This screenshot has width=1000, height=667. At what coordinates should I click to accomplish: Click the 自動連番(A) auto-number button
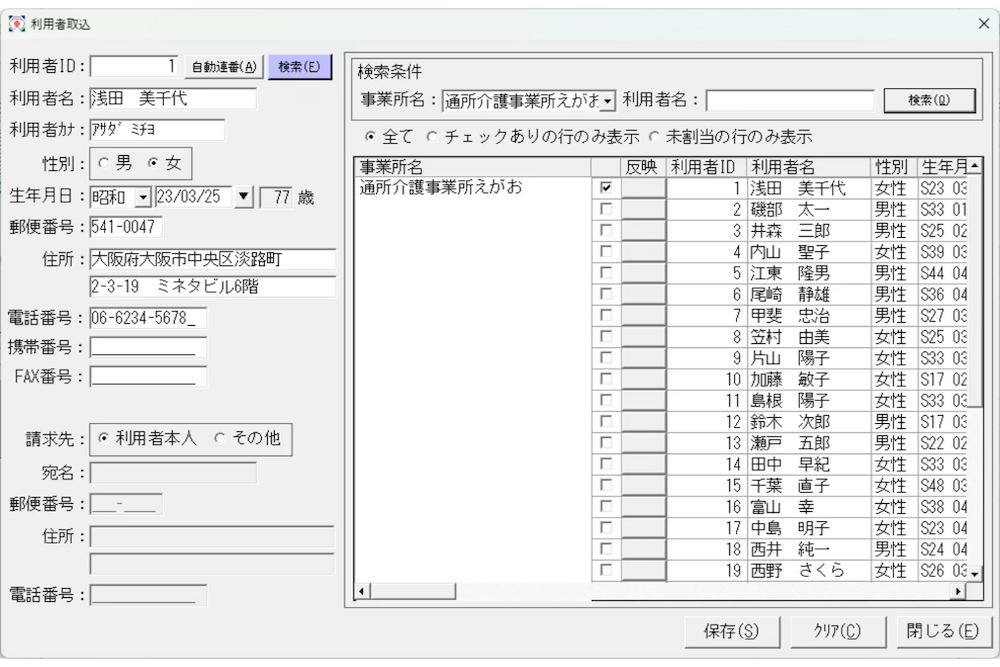click(x=224, y=67)
